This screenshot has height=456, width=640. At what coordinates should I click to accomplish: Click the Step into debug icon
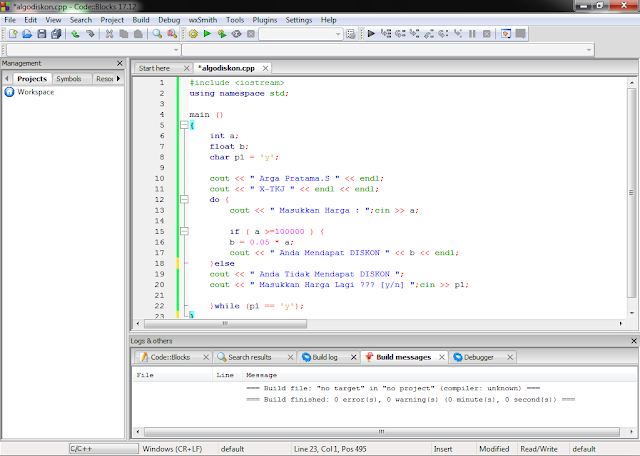click(x=415, y=34)
